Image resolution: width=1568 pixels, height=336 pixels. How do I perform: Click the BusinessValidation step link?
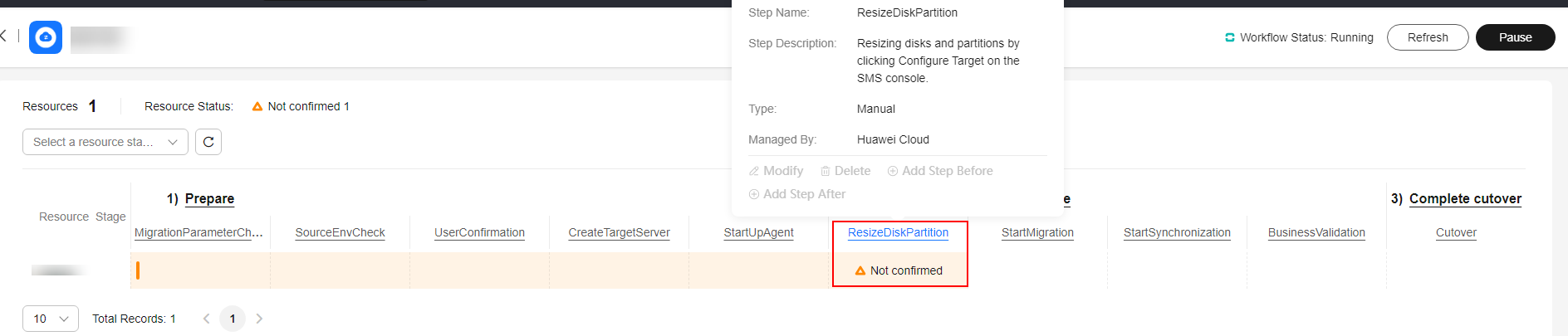tap(1316, 232)
